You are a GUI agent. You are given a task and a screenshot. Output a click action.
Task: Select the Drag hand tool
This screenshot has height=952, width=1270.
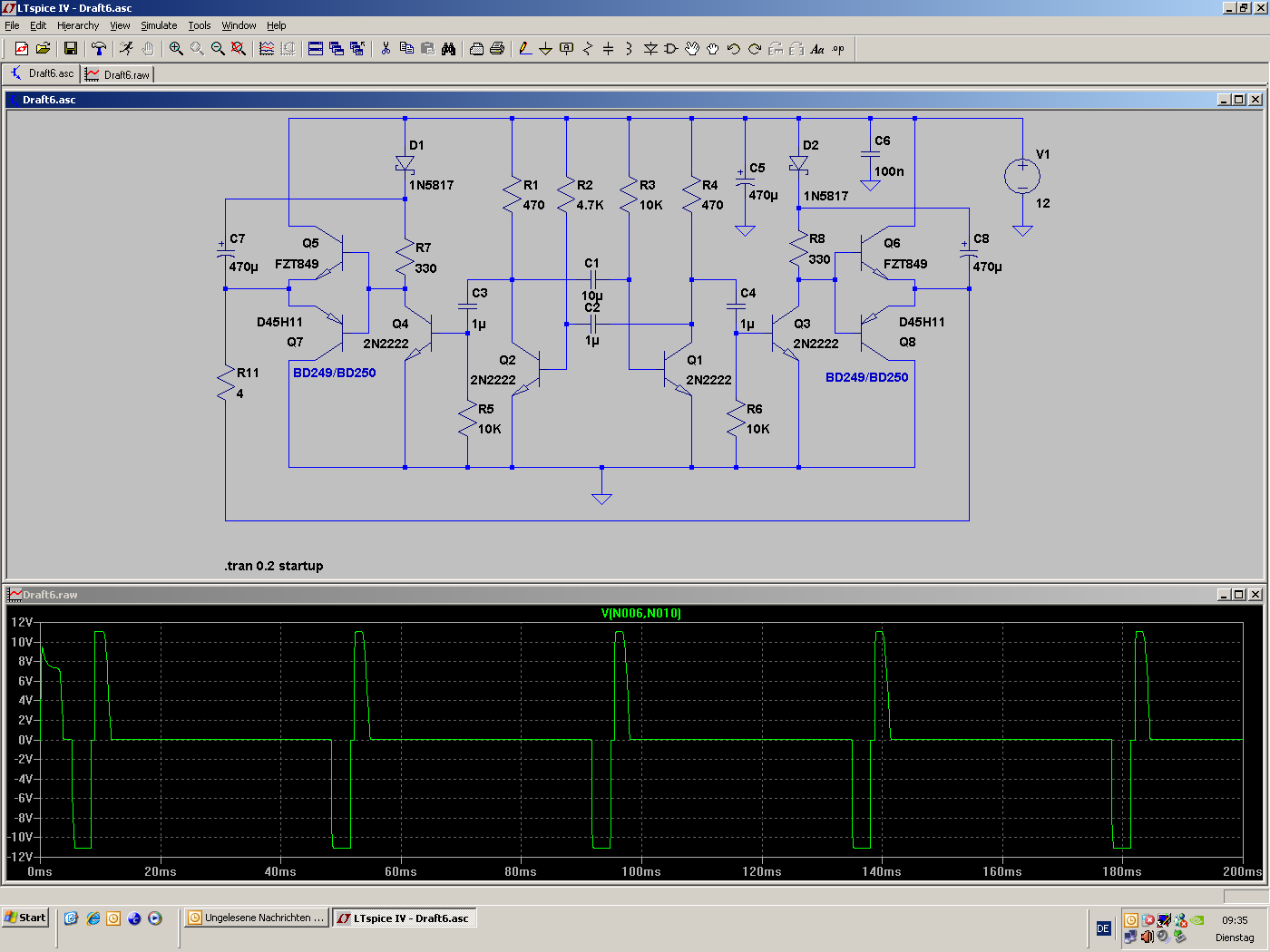tap(713, 49)
